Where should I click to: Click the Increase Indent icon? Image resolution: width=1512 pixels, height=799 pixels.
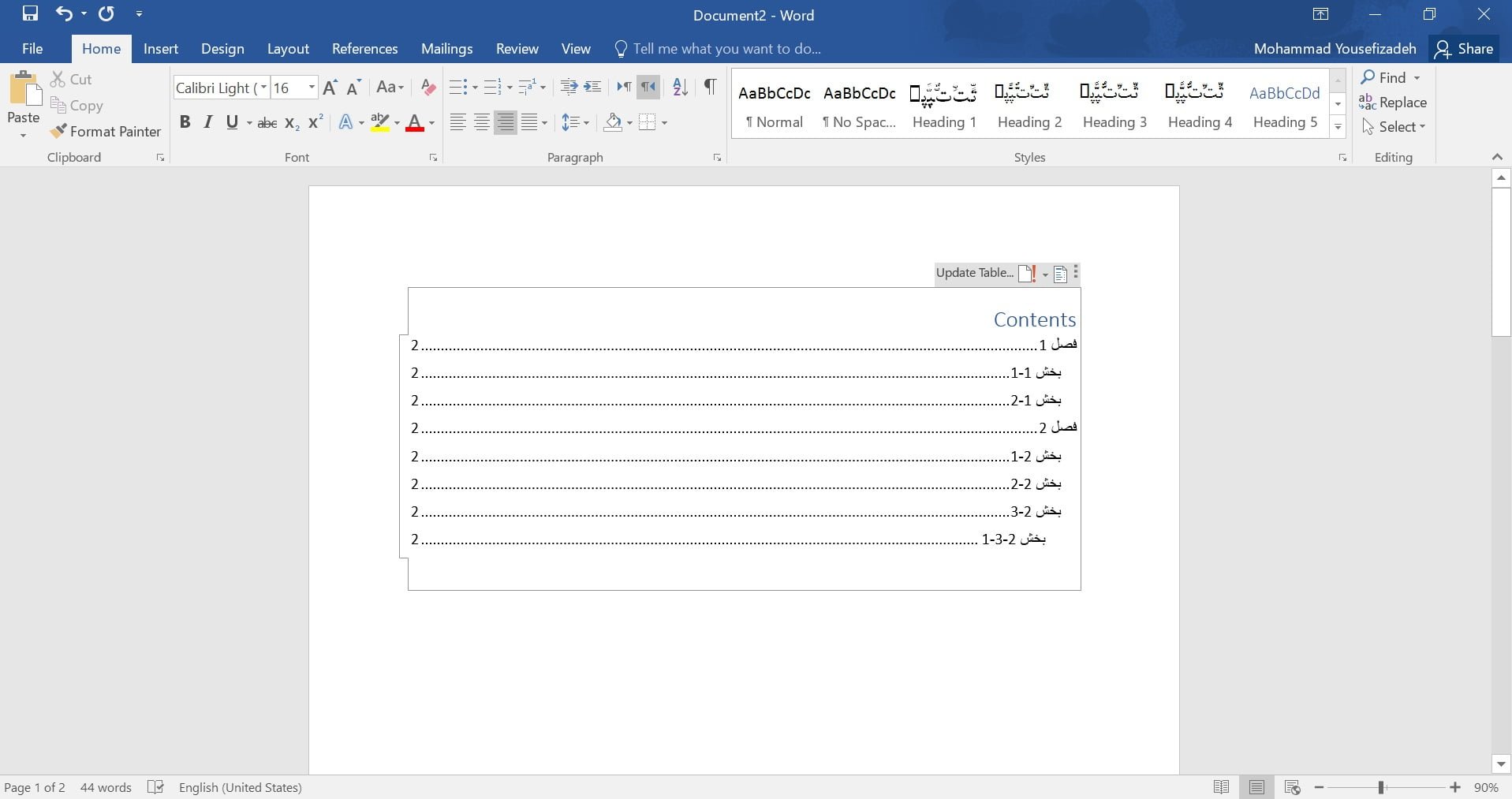(592, 87)
